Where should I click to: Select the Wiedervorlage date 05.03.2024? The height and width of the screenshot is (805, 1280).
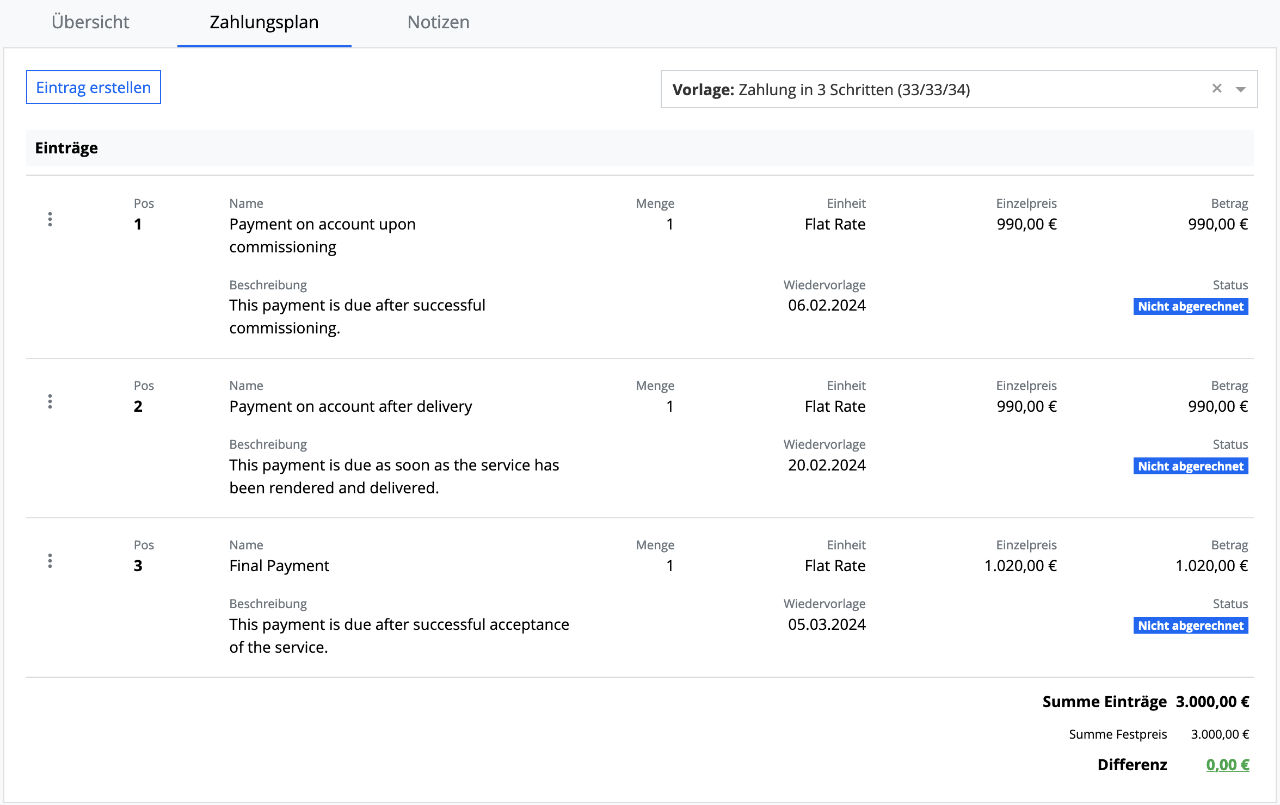pyautogui.click(x=826, y=624)
